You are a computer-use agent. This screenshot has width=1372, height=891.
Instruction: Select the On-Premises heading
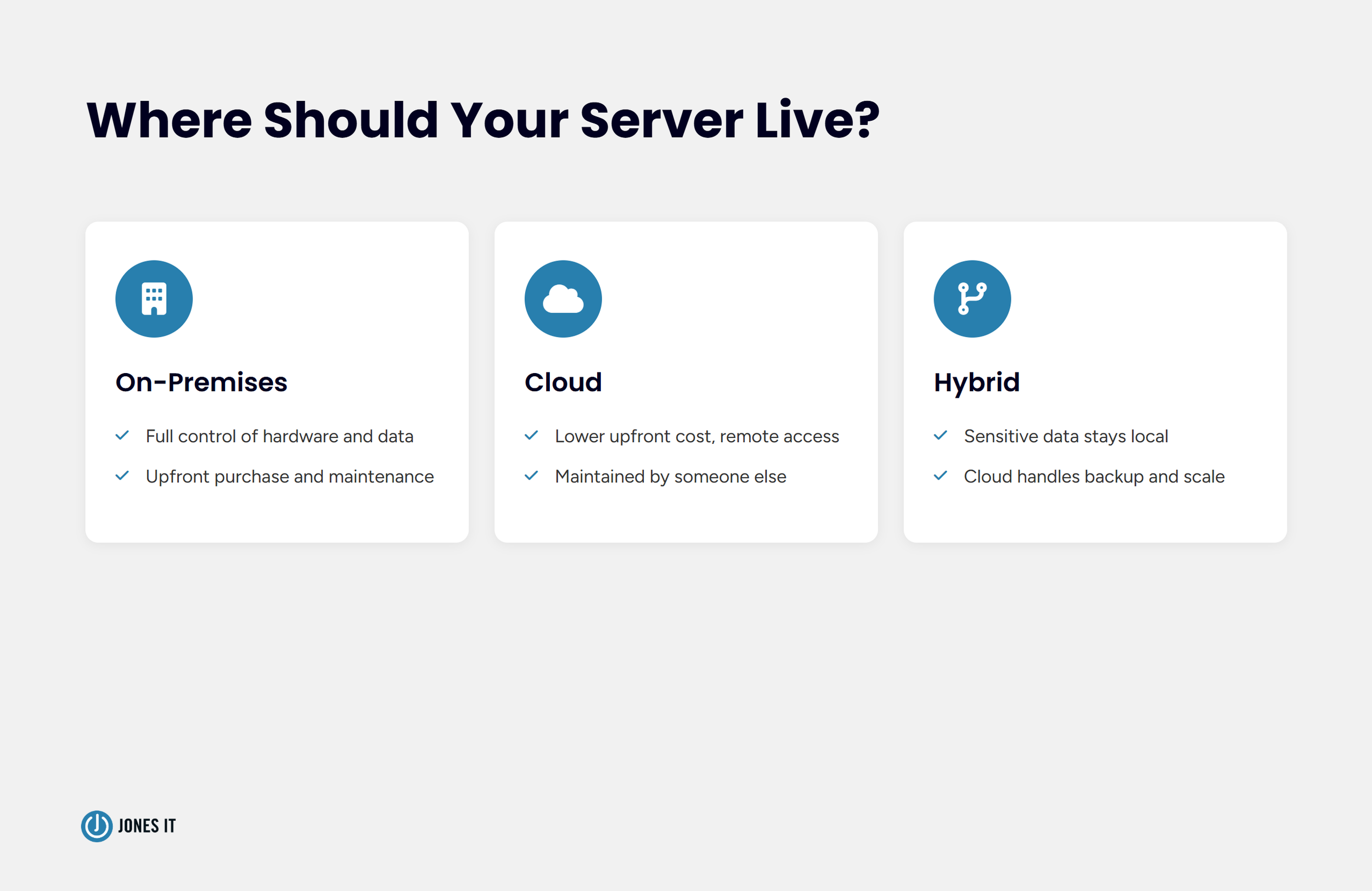tap(201, 382)
